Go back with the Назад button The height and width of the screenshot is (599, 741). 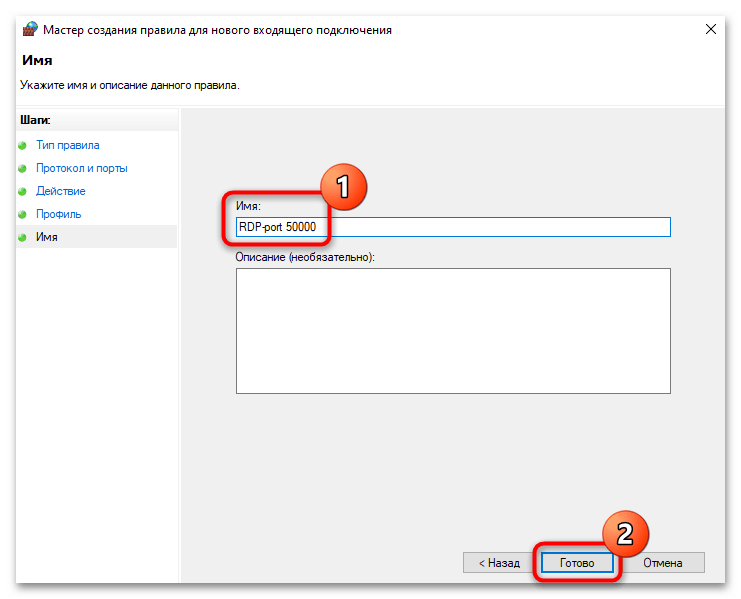point(499,563)
